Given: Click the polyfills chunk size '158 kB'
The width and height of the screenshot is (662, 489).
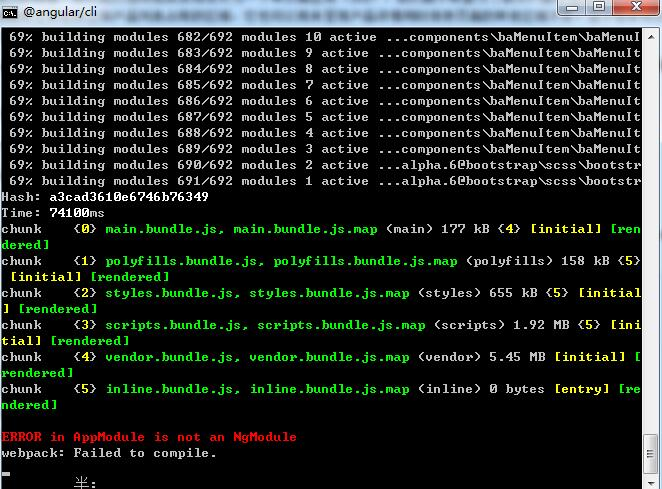Looking at the screenshot, I should point(585,261).
